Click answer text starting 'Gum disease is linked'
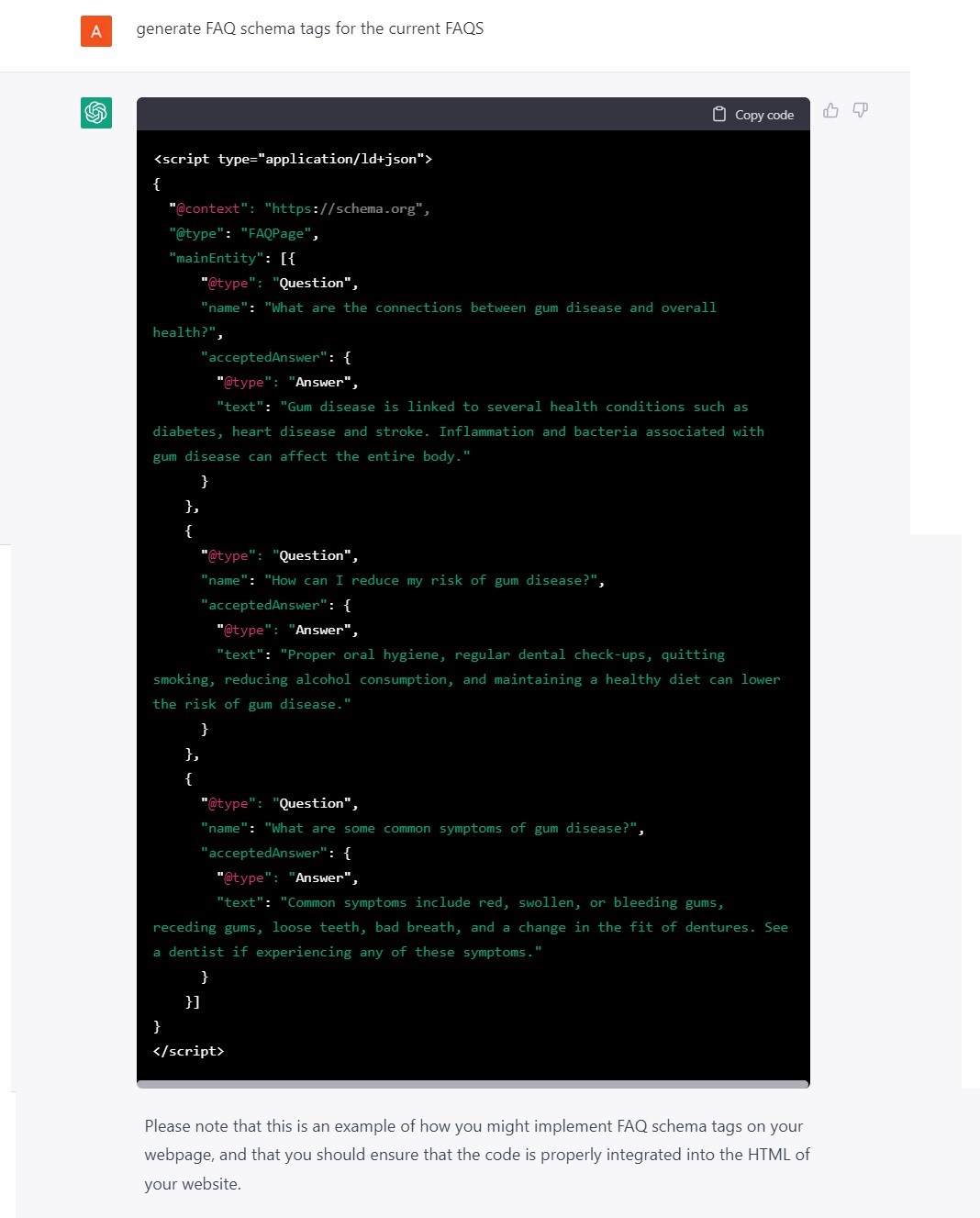The width and height of the screenshot is (980, 1218). click(459, 431)
